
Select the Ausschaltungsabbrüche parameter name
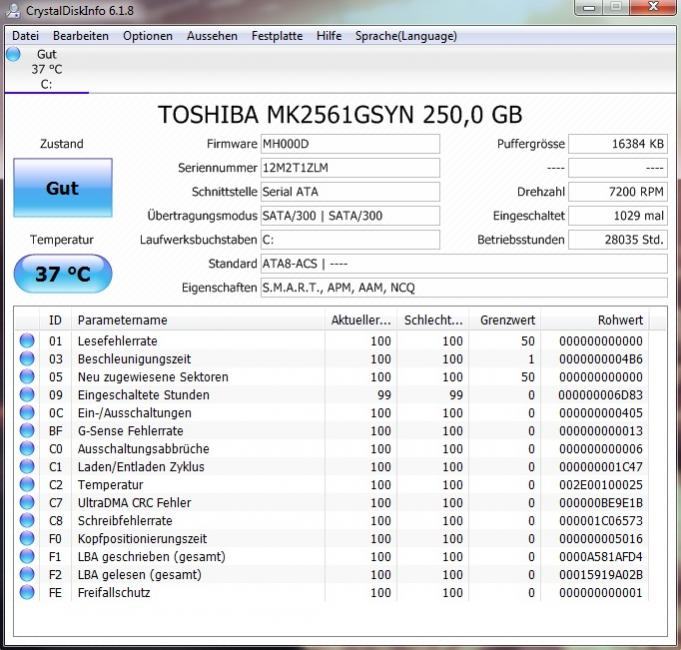click(x=143, y=449)
